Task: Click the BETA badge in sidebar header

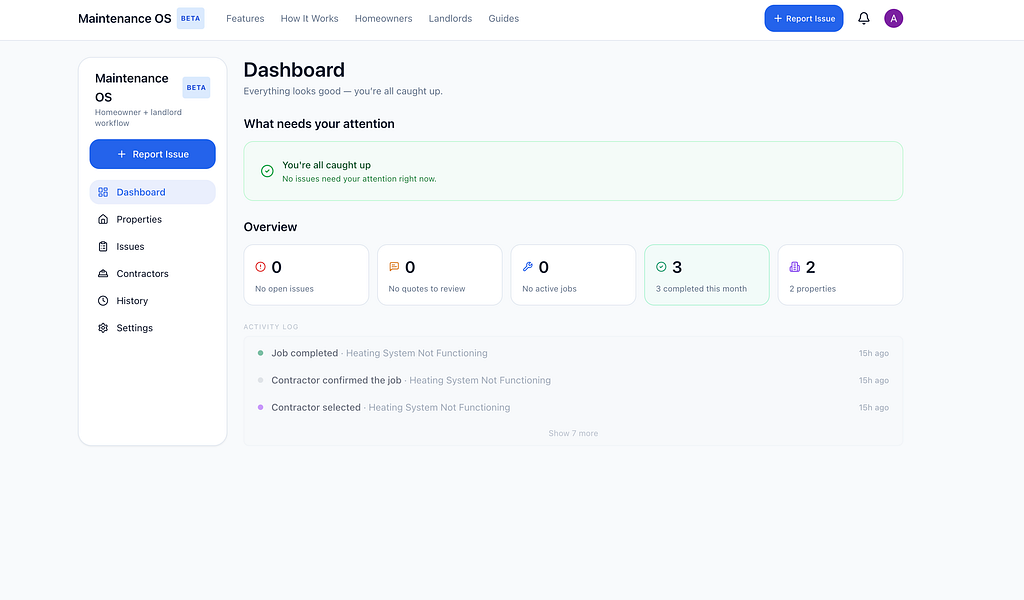Action: [196, 87]
